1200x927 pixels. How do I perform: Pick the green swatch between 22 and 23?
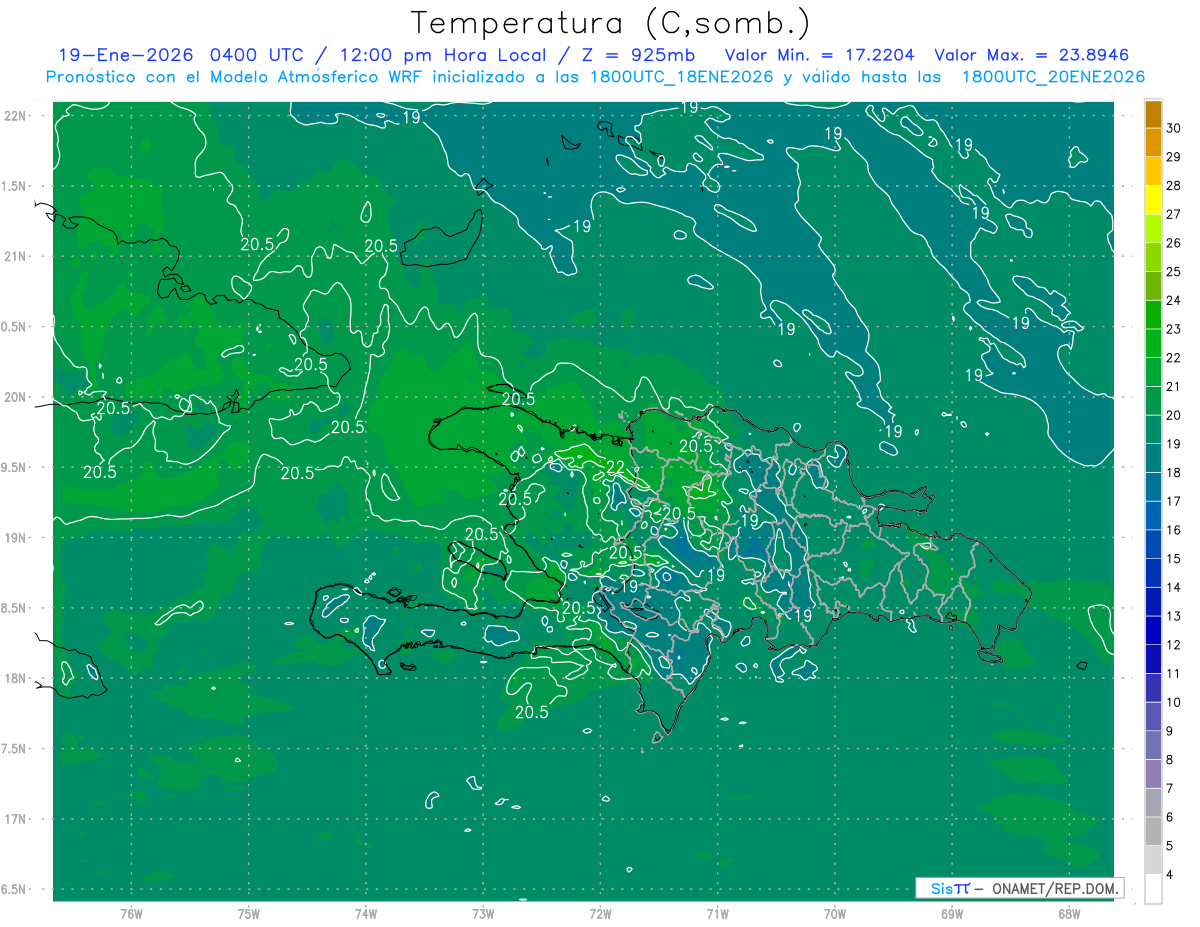[x=1153, y=344]
